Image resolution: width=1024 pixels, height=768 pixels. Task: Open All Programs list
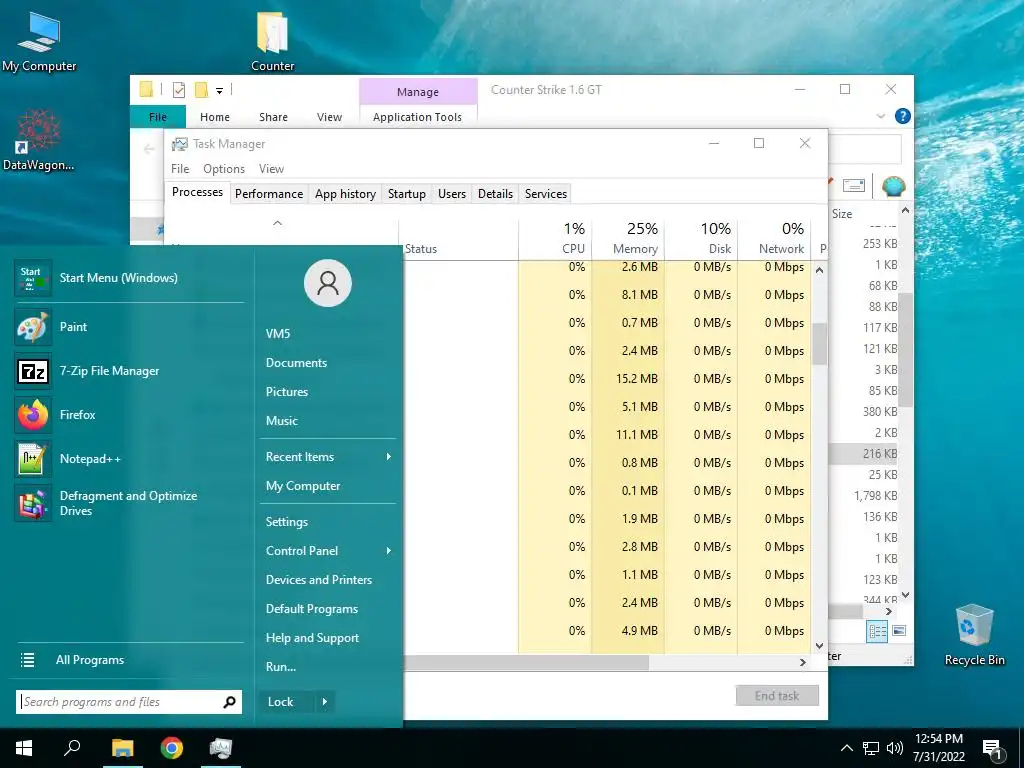90,660
